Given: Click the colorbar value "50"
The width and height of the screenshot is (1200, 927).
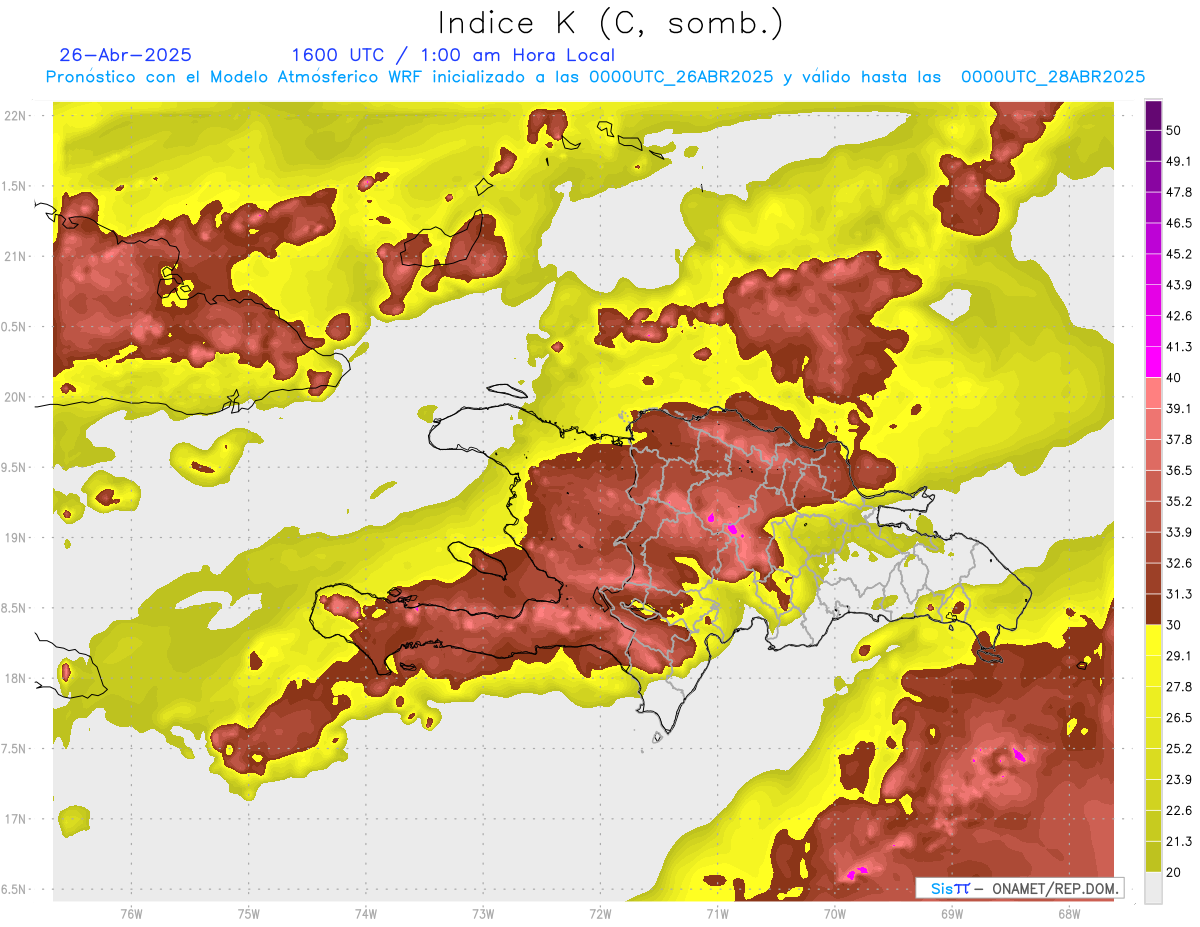Looking at the screenshot, I should (1174, 130).
